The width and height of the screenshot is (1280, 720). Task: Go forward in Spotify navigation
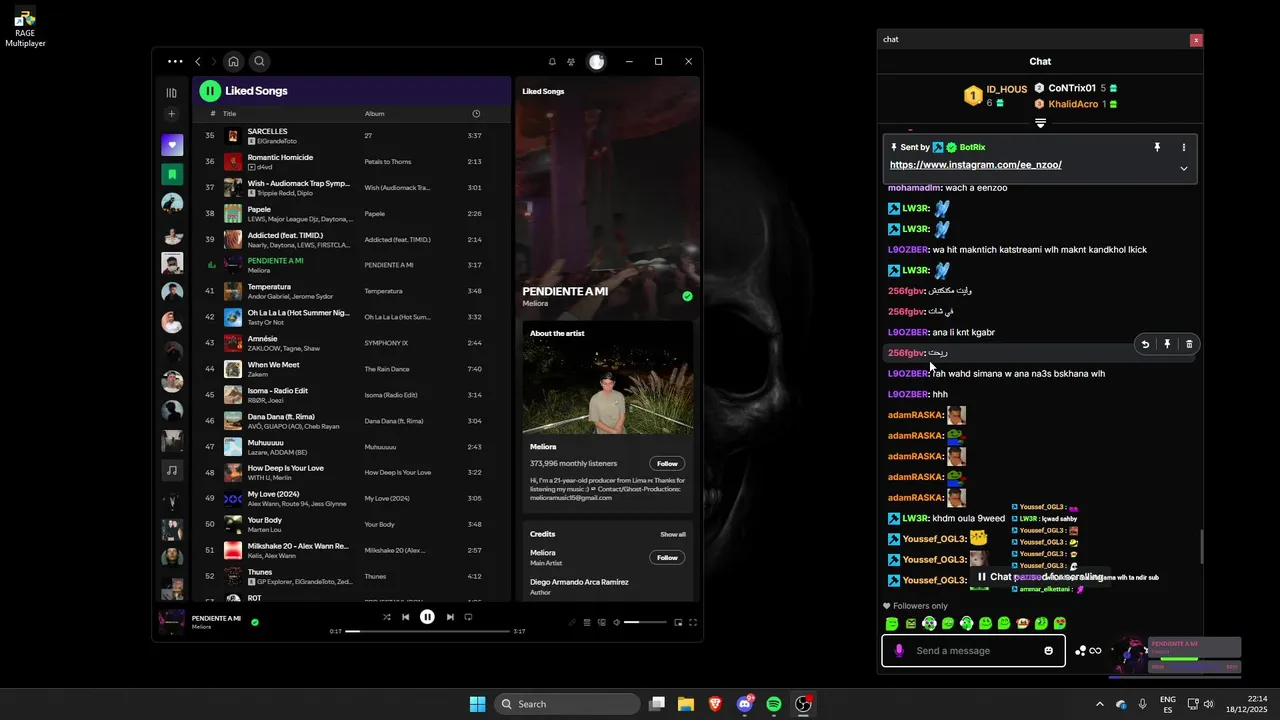213,62
